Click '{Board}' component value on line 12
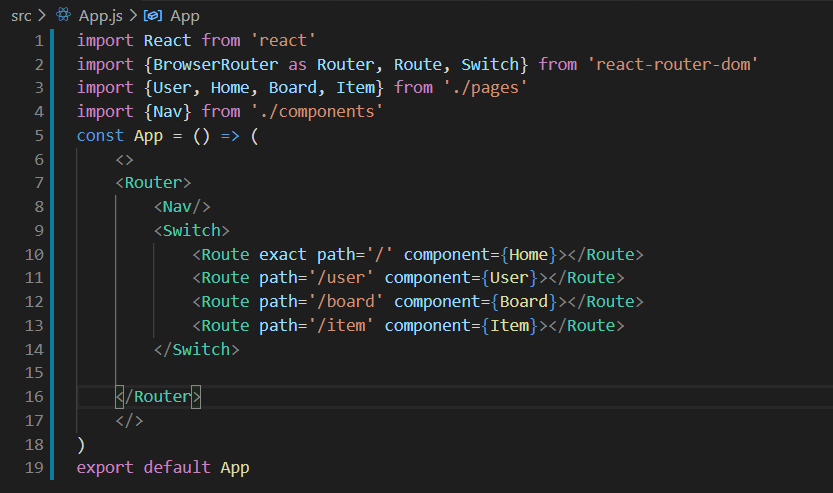Screen dimensions: 833x493 click(x=524, y=302)
